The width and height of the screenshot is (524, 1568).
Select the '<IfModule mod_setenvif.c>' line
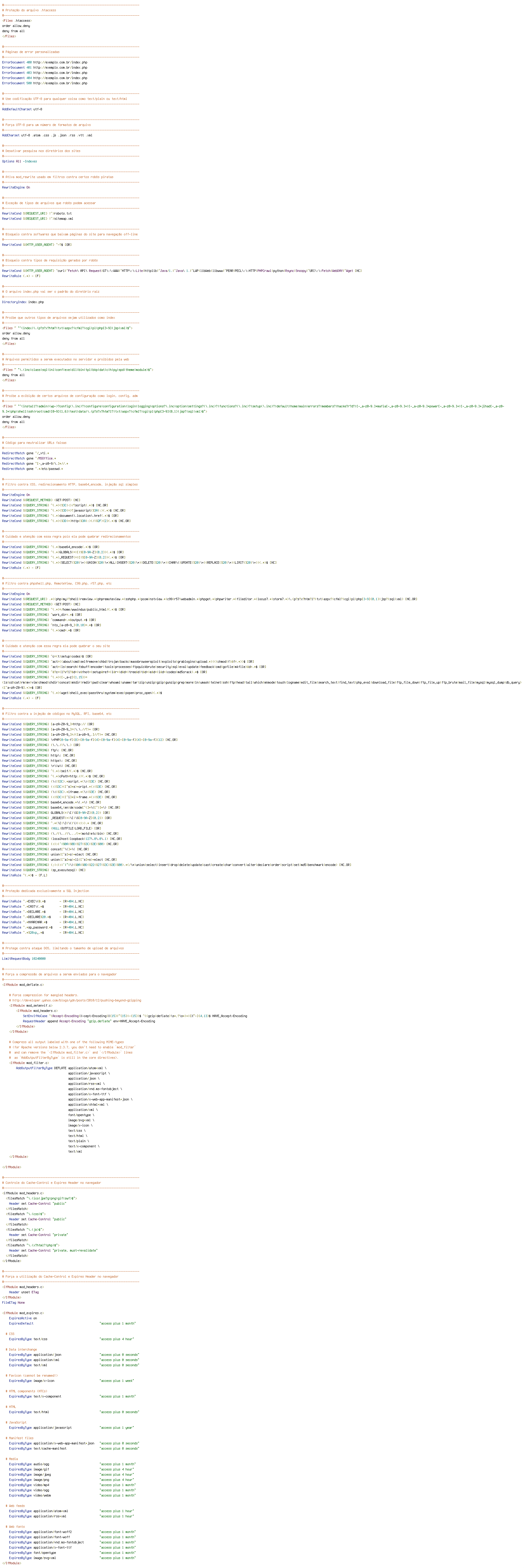click(30, 1005)
